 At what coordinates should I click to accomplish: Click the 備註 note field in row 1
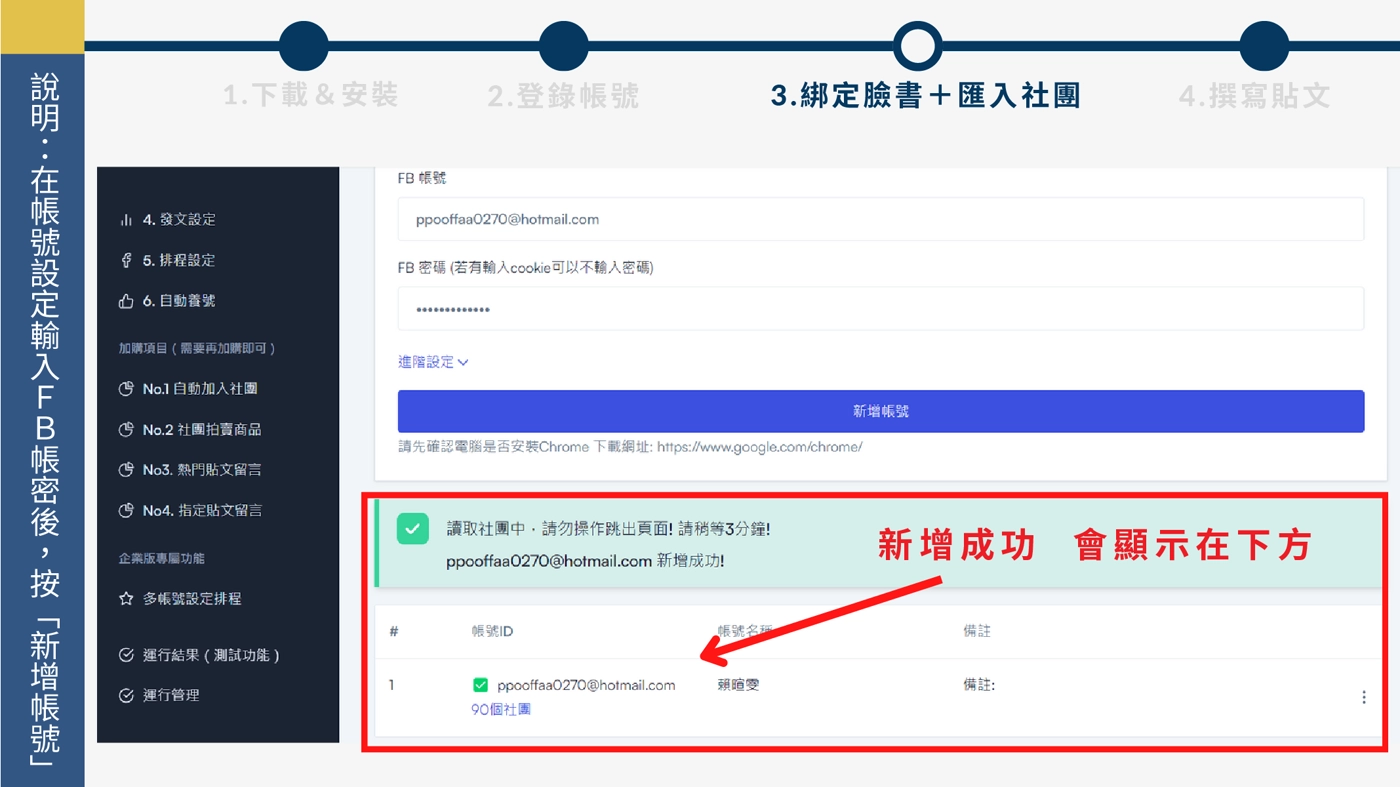979,685
